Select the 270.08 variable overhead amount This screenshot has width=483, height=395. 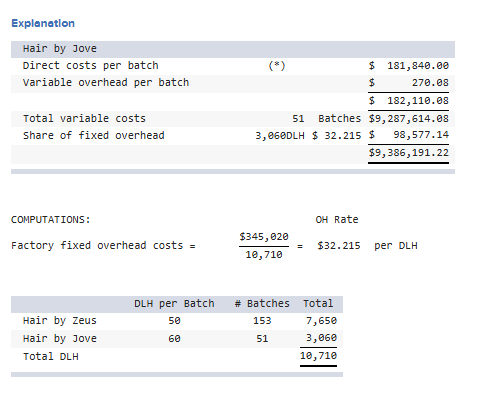(x=430, y=82)
